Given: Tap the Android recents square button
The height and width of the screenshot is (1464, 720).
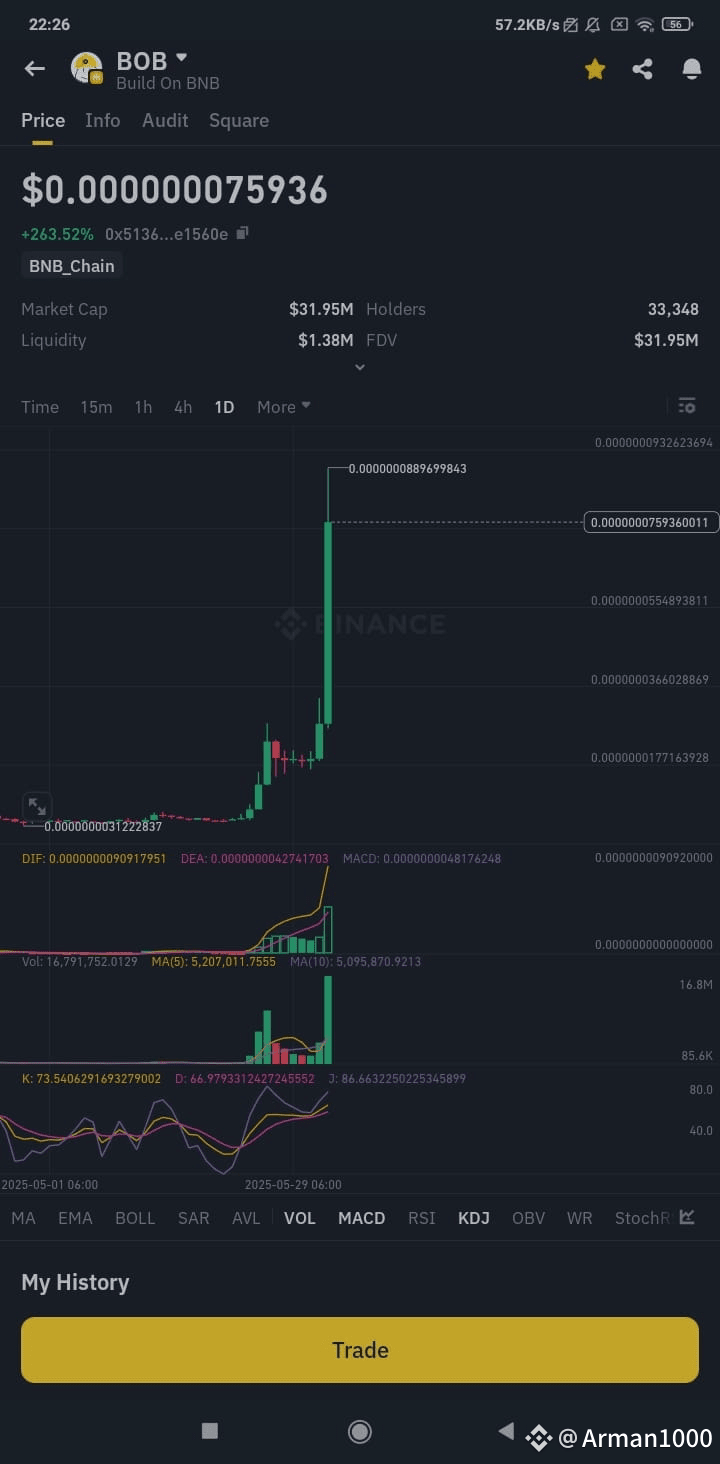Looking at the screenshot, I should tap(210, 1431).
